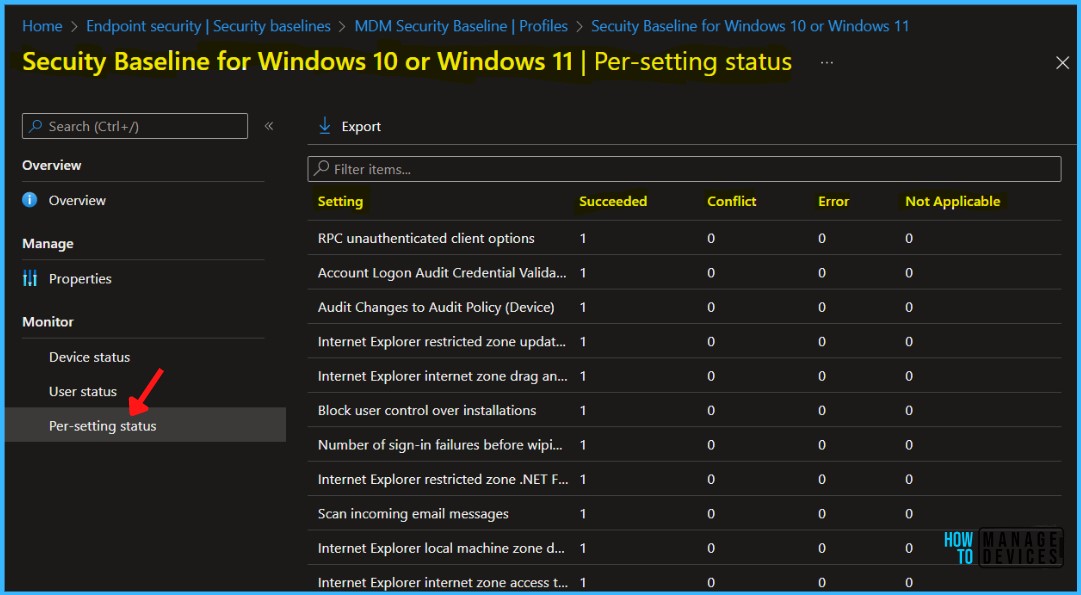Sort by the Setting column header

[340, 201]
